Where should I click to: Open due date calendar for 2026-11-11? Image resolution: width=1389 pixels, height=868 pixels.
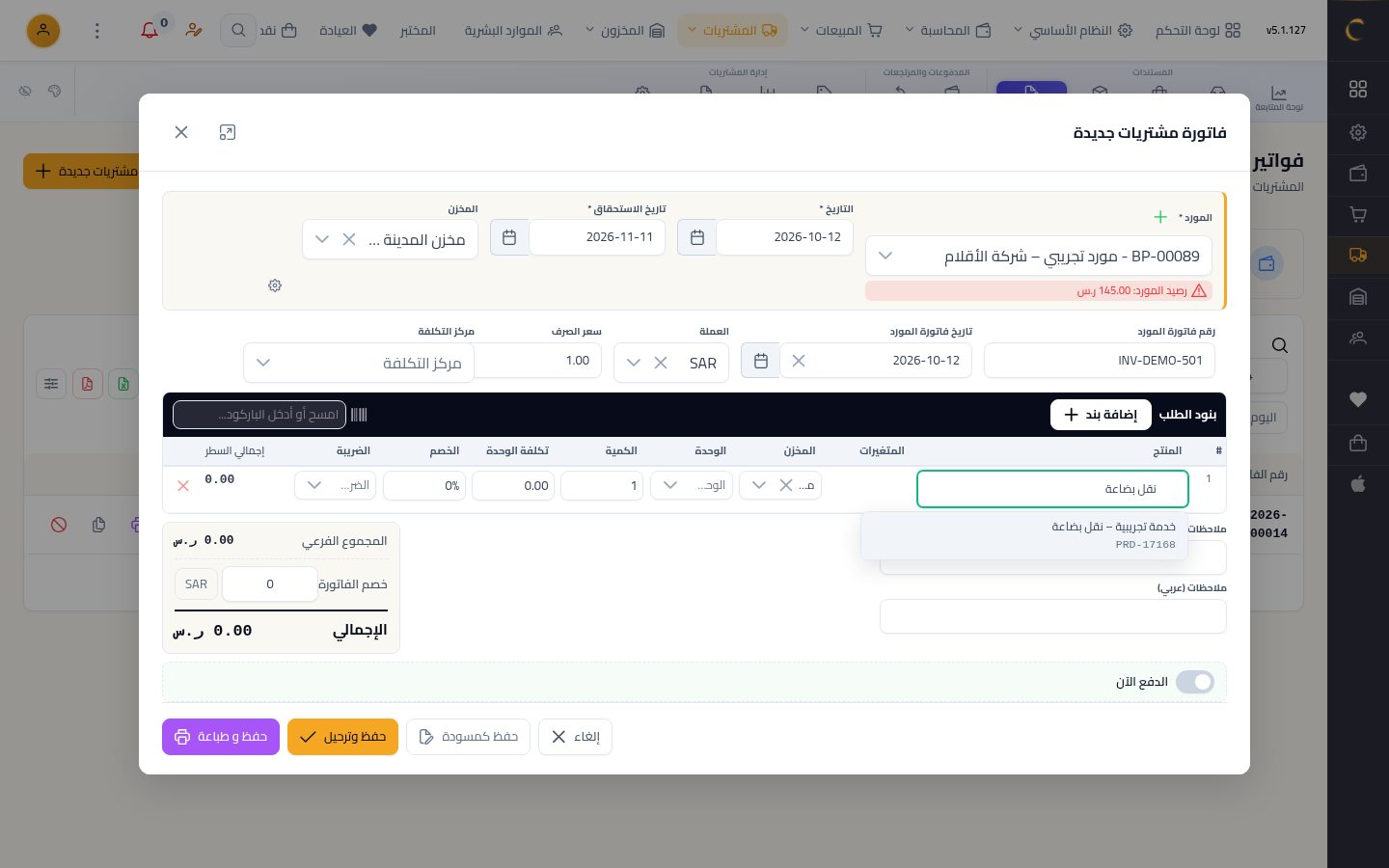509,237
